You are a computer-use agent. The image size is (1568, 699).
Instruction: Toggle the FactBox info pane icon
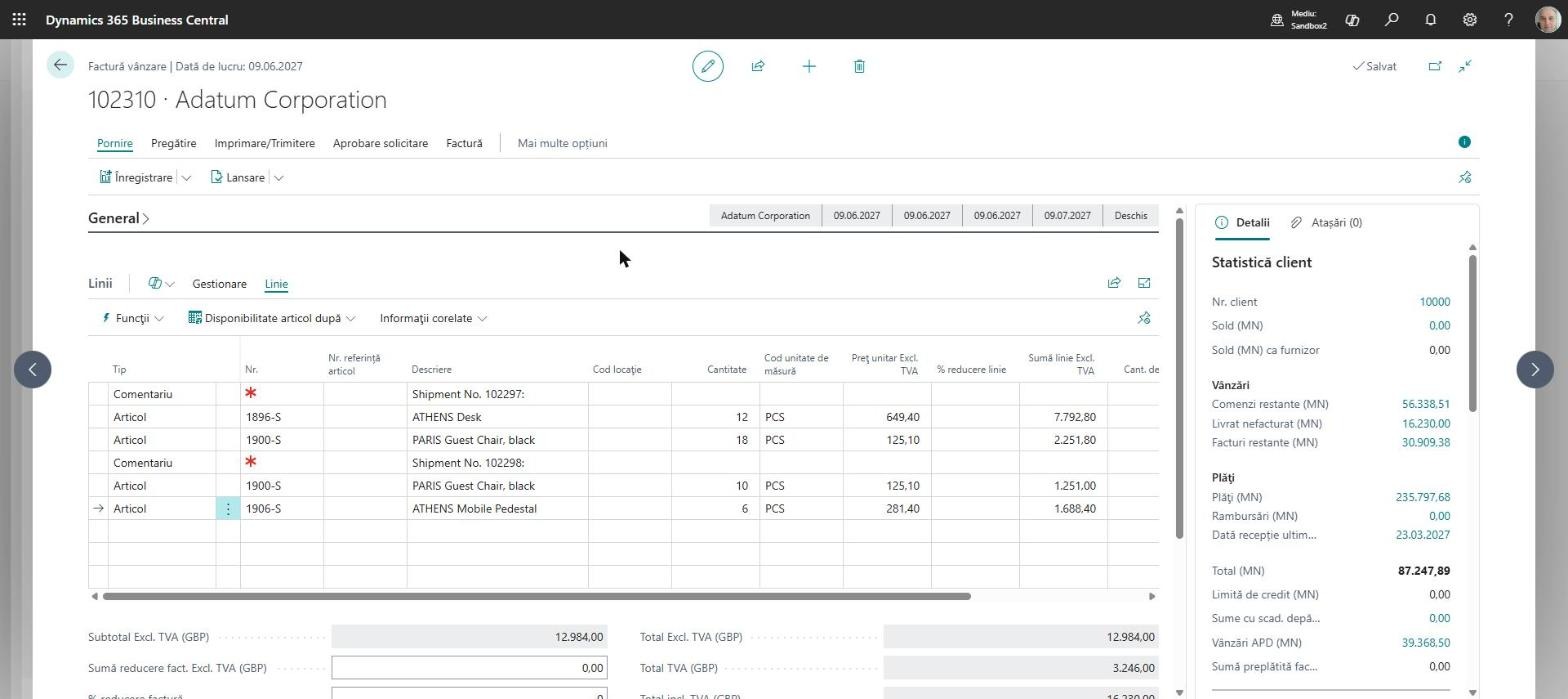tap(1465, 142)
